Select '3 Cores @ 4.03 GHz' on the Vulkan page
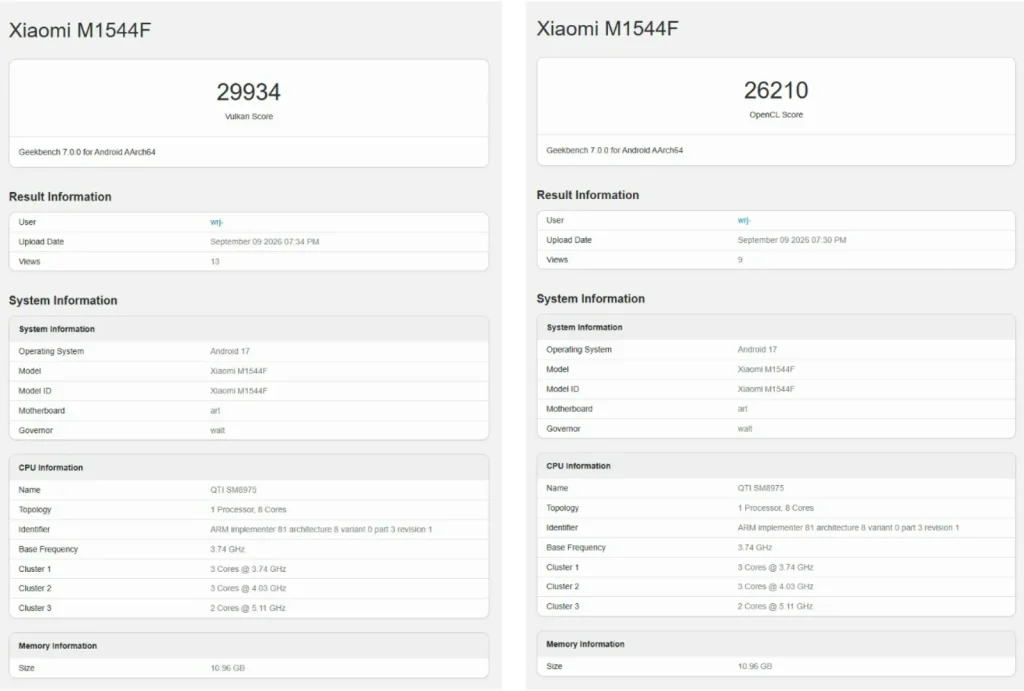Image resolution: width=1024 pixels, height=691 pixels. [x=248, y=588]
